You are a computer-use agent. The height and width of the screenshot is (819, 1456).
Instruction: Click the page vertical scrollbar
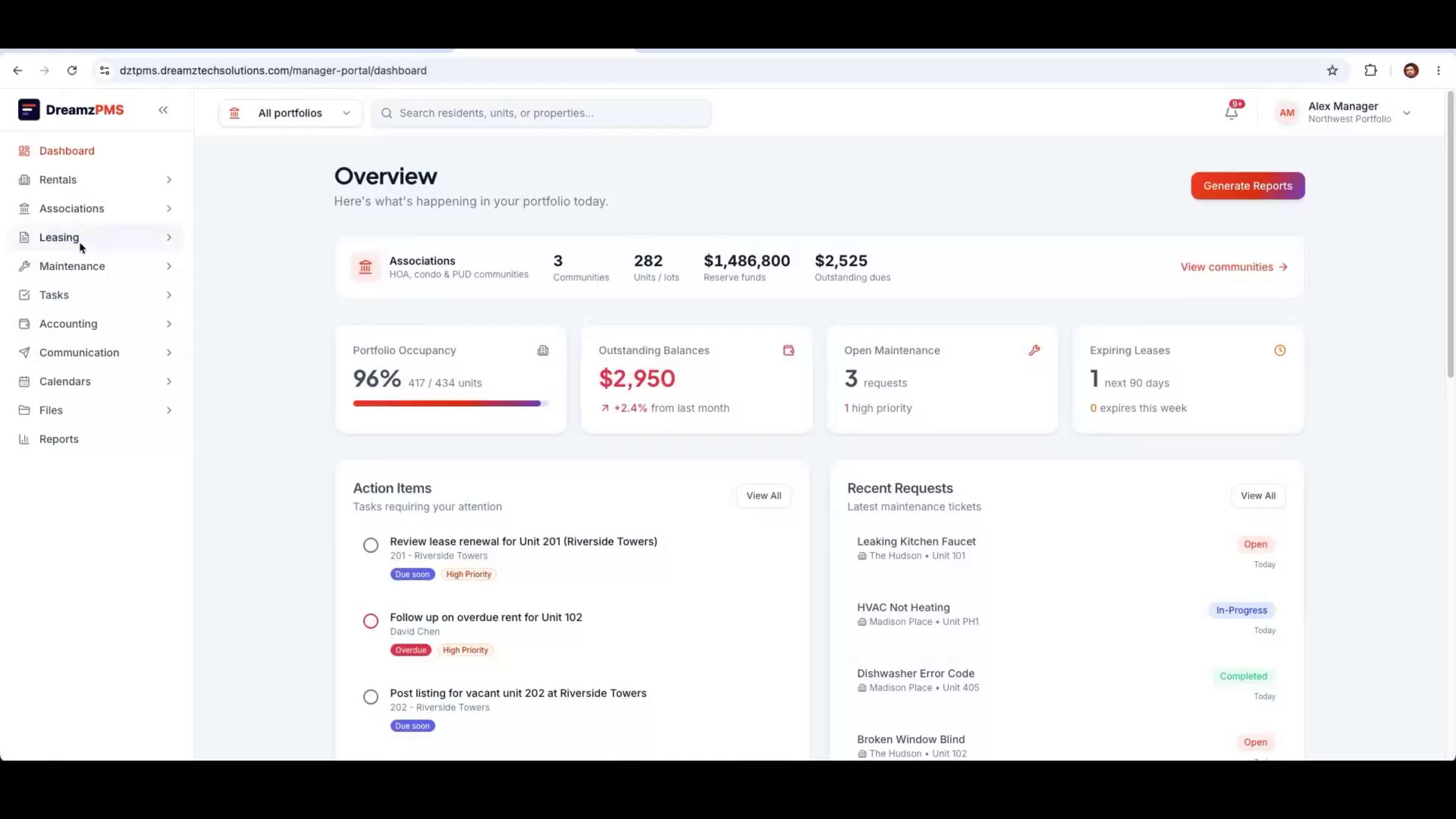click(1451, 235)
